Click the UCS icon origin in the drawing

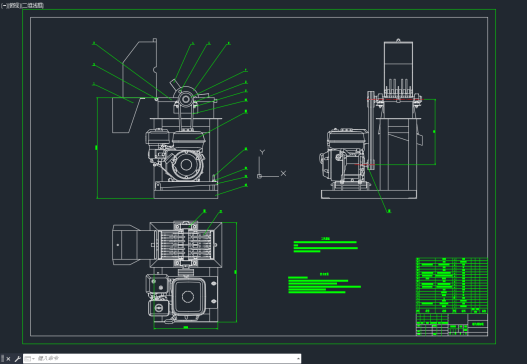tap(259, 176)
